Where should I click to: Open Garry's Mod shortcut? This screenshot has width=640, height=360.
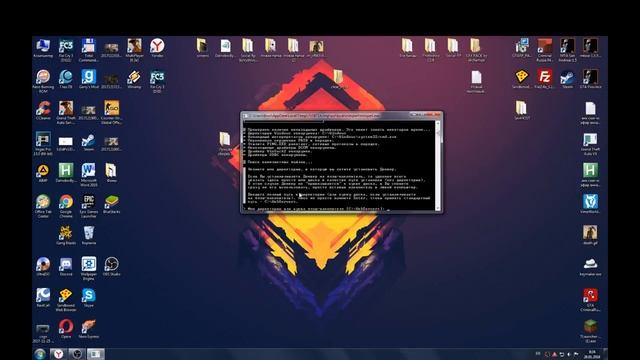click(x=89, y=79)
